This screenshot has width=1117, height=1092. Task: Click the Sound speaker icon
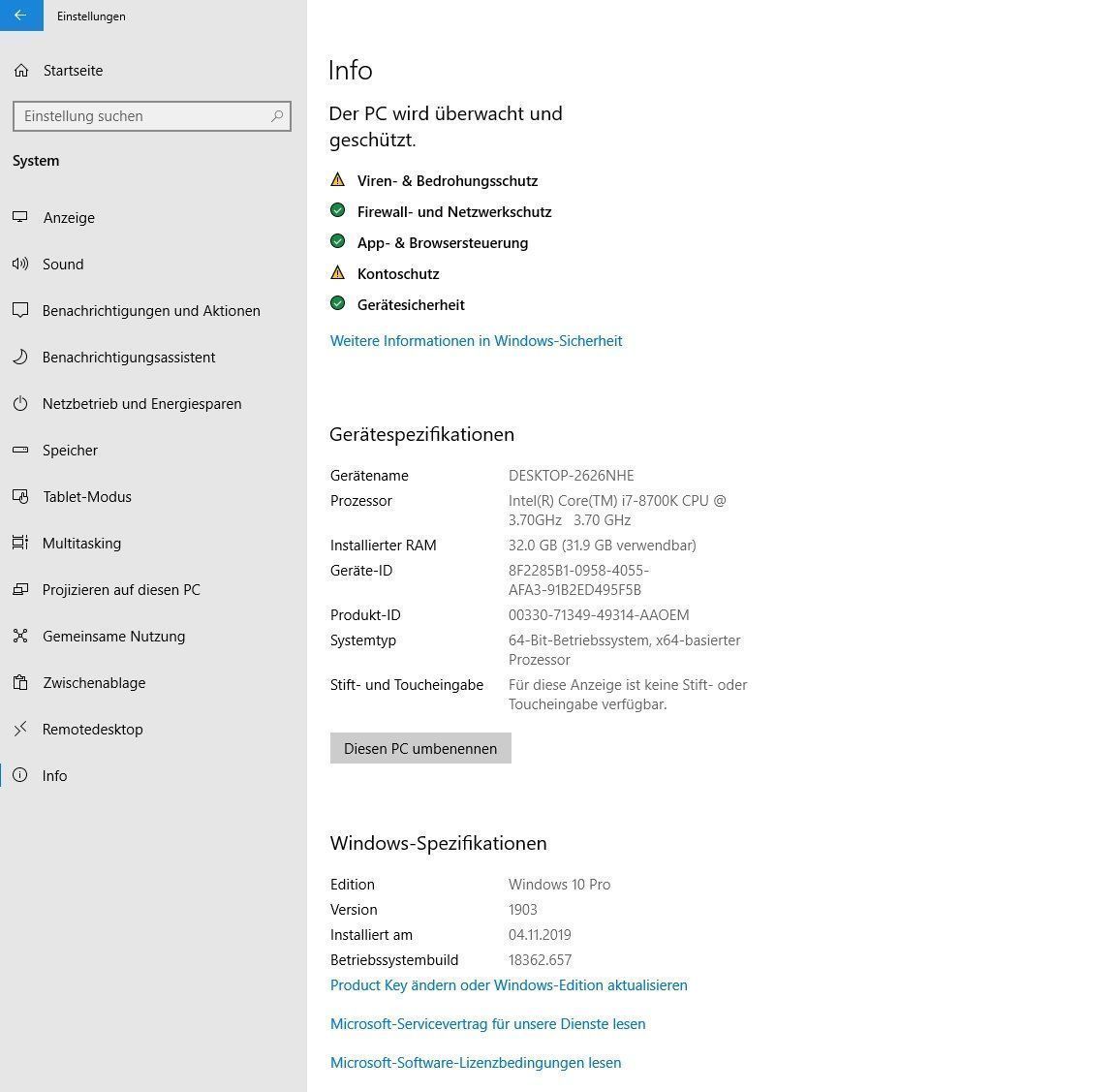(20, 265)
